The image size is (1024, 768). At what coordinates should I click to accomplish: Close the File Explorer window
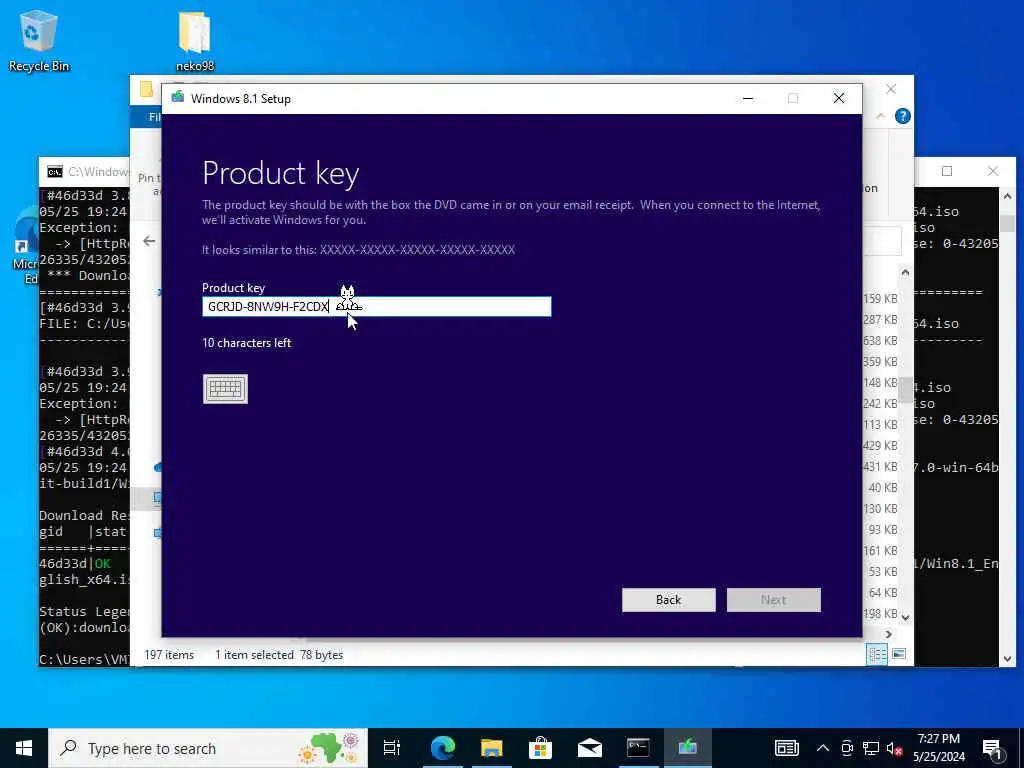[x=891, y=89]
